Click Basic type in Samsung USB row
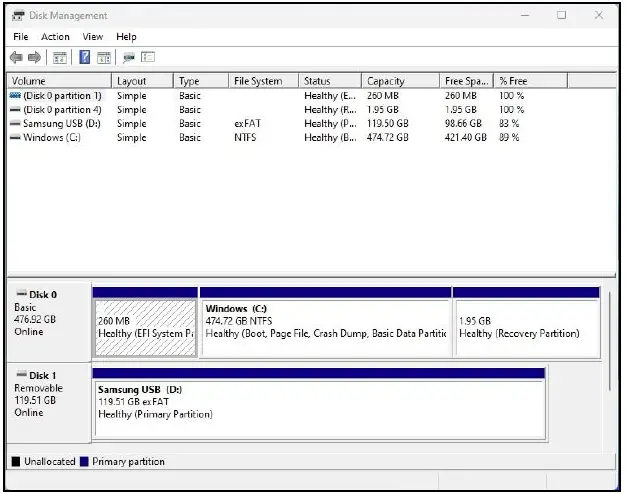 coord(190,124)
